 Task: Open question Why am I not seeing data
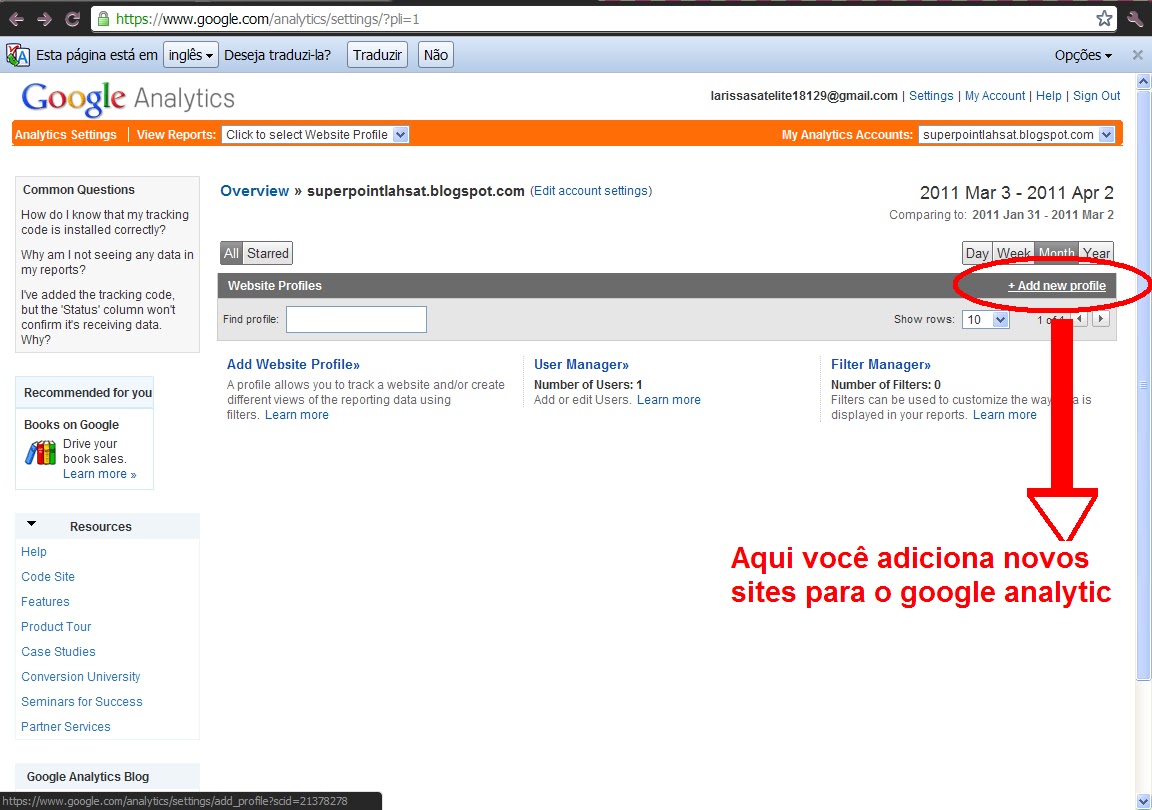point(107,262)
